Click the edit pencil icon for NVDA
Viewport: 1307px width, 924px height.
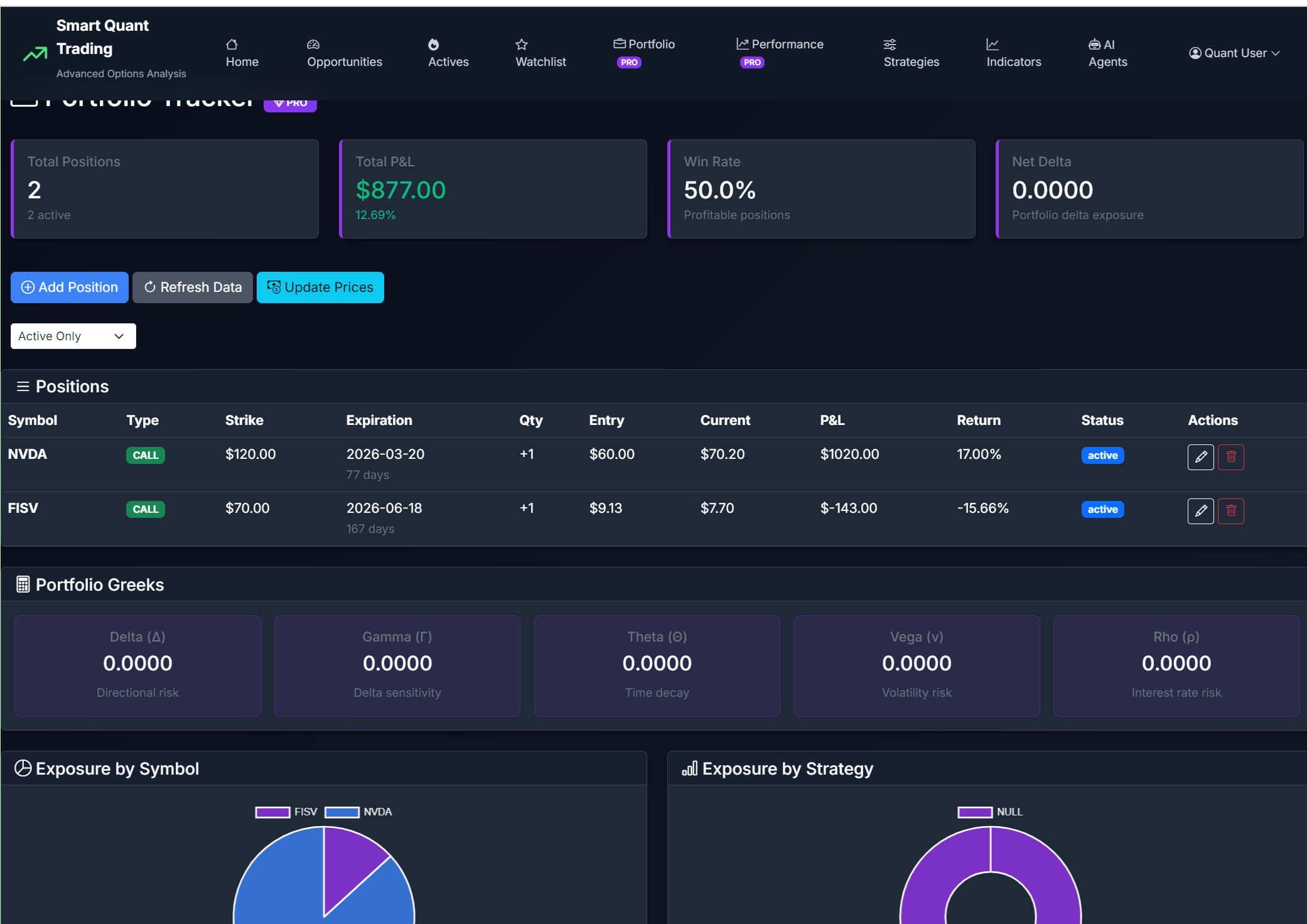coord(1200,457)
